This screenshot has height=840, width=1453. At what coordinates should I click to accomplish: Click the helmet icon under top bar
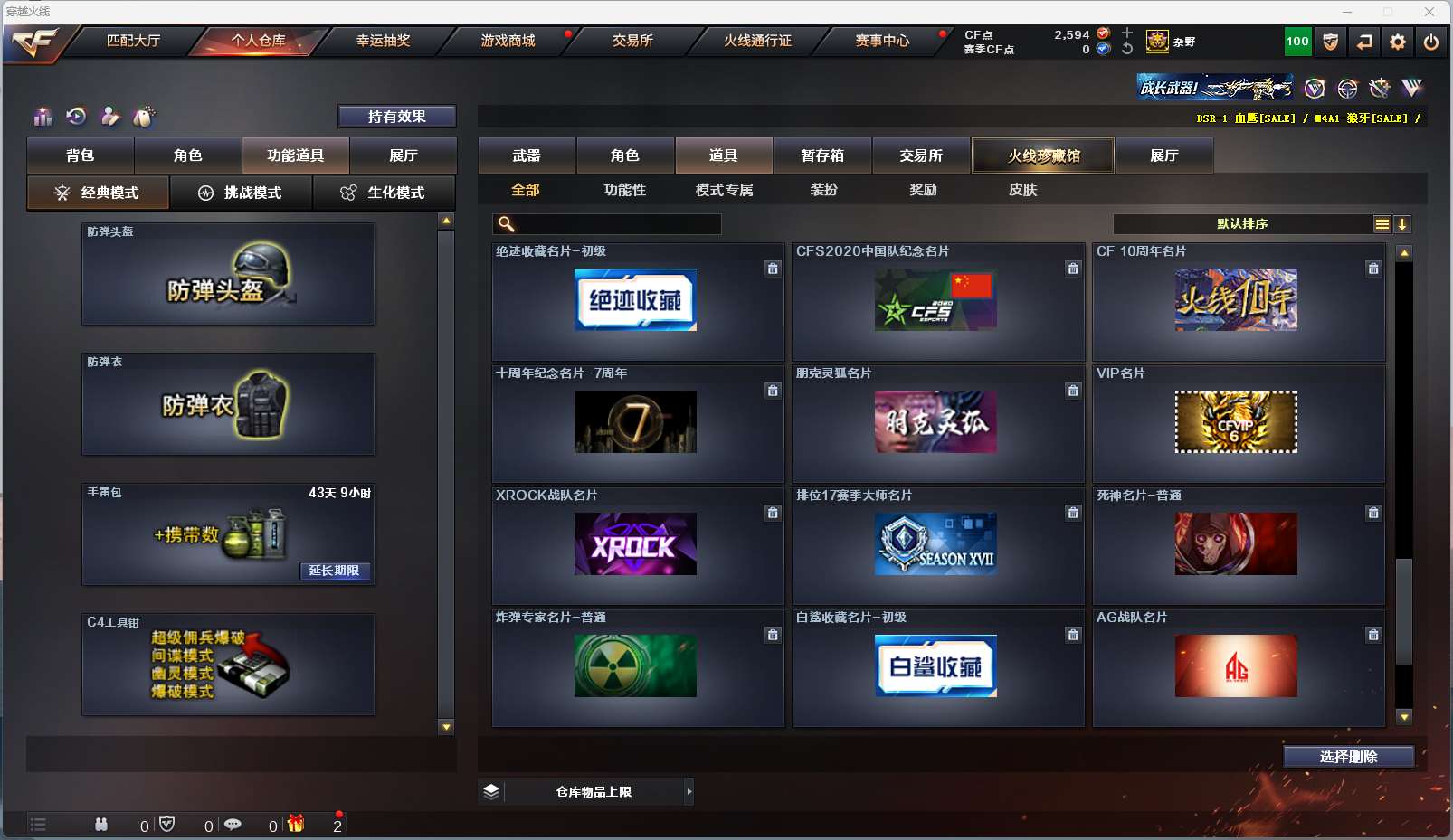[x=1347, y=88]
